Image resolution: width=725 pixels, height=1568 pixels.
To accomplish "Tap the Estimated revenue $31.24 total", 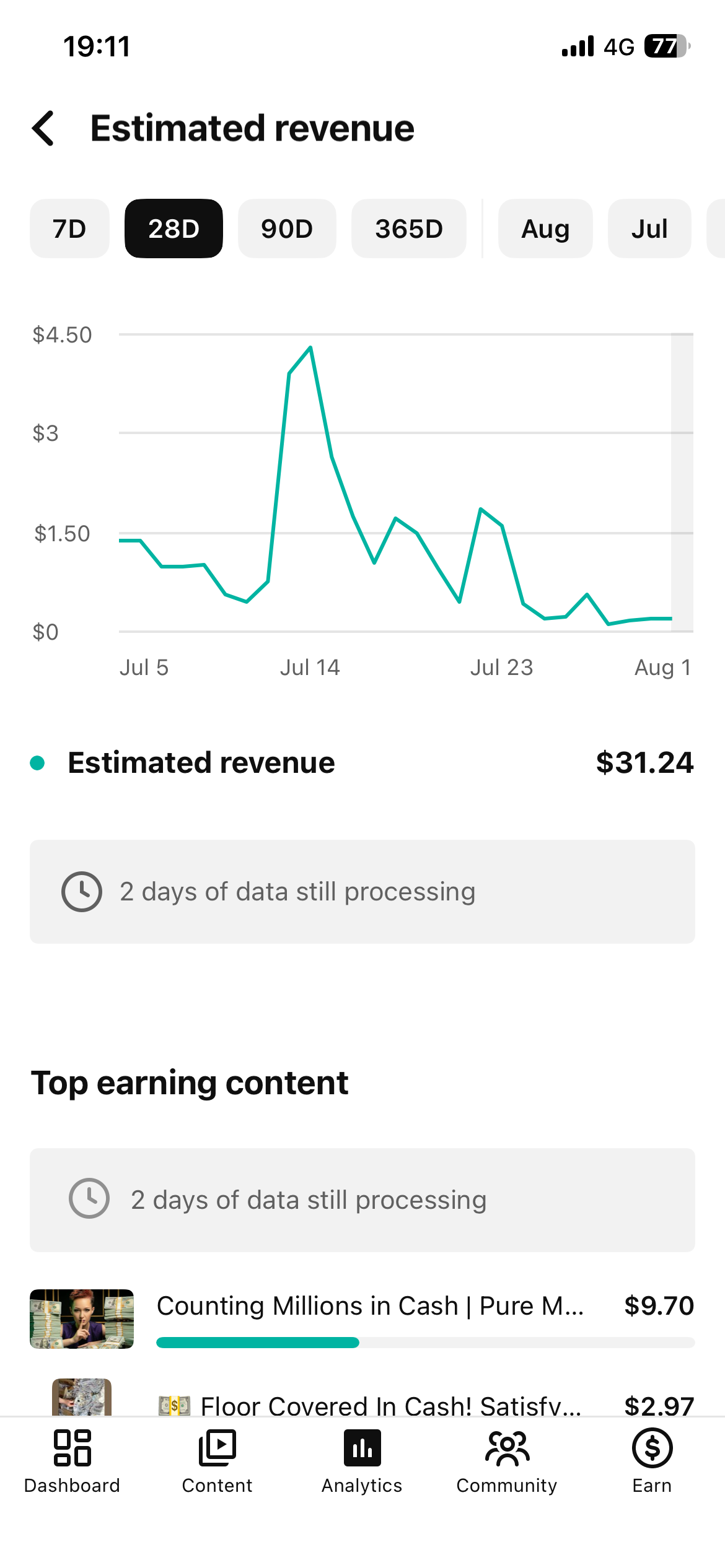I will pyautogui.click(x=644, y=763).
